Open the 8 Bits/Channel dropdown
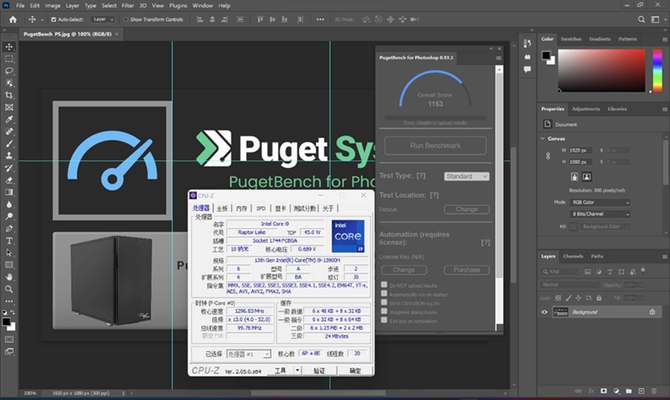The height and width of the screenshot is (400, 670). click(x=600, y=214)
